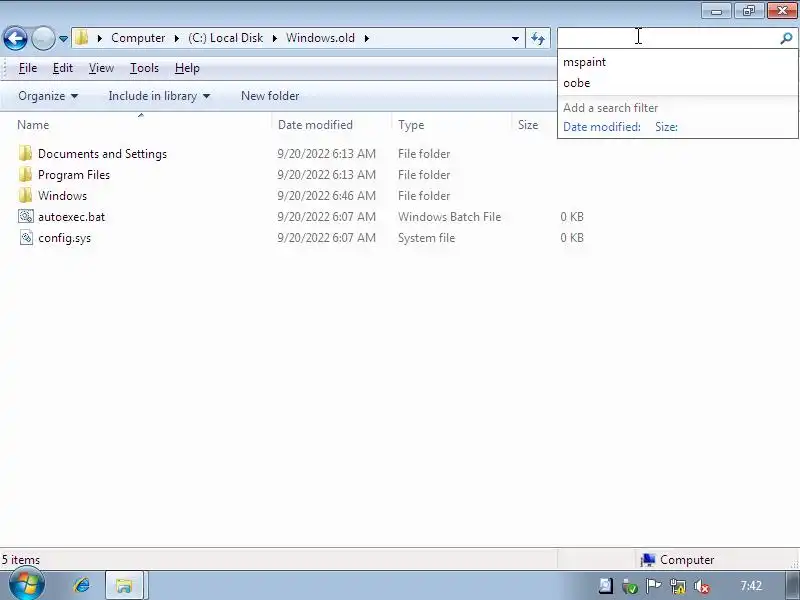The image size is (800, 600).
Task: Open the 7:42 taskbar clock
Action: (751, 585)
